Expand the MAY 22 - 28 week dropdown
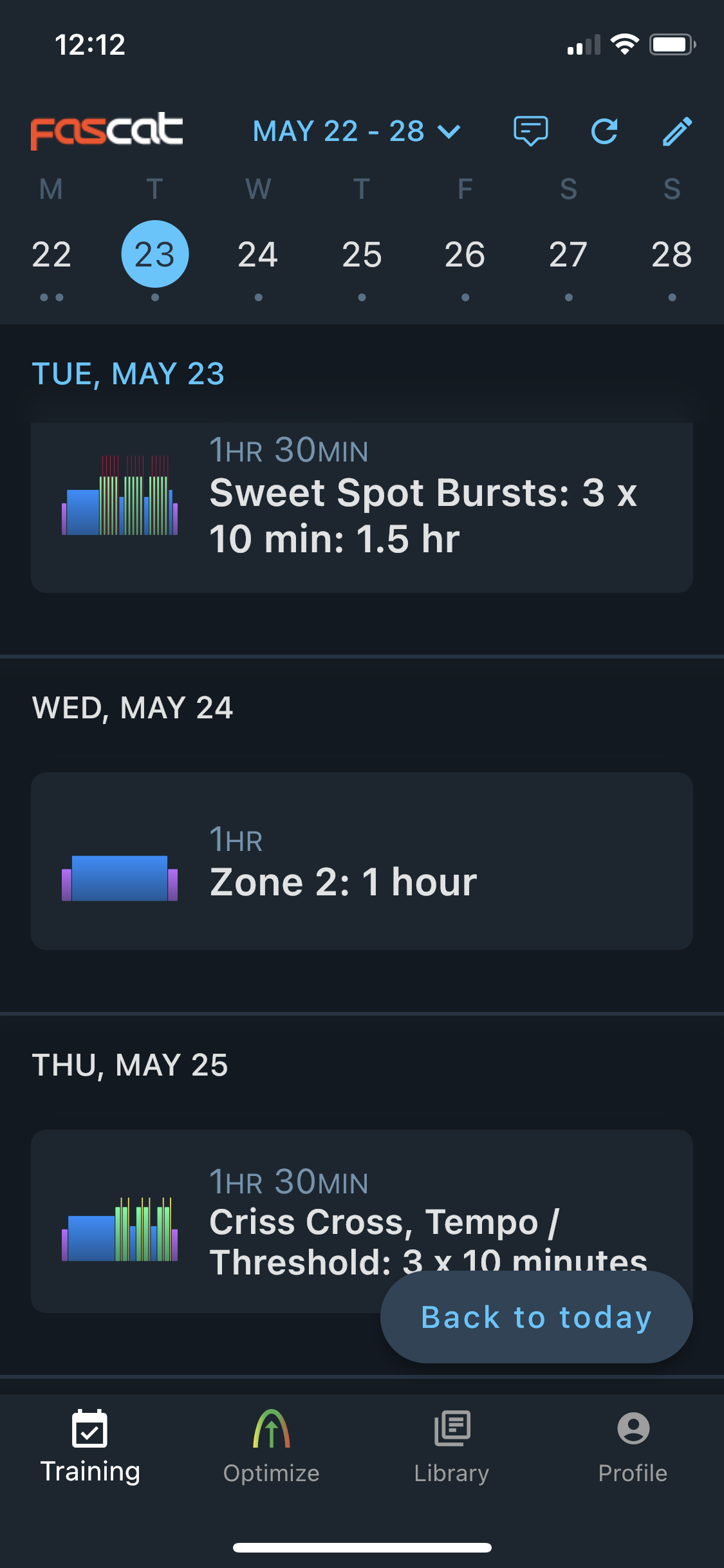Screen dimensions: 724x1568 pyautogui.click(x=357, y=131)
